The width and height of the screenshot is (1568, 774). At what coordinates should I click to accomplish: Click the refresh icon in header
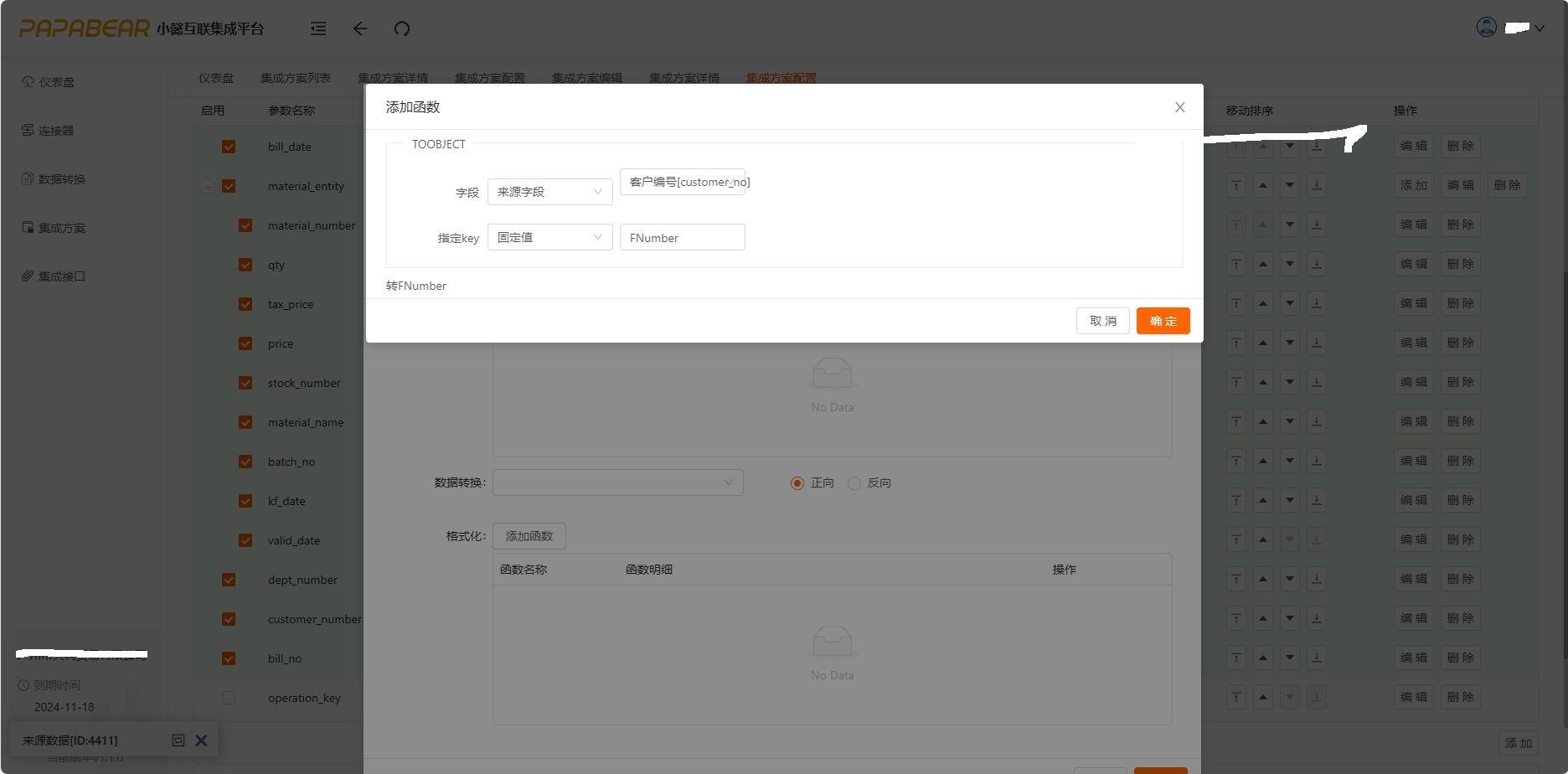[402, 28]
